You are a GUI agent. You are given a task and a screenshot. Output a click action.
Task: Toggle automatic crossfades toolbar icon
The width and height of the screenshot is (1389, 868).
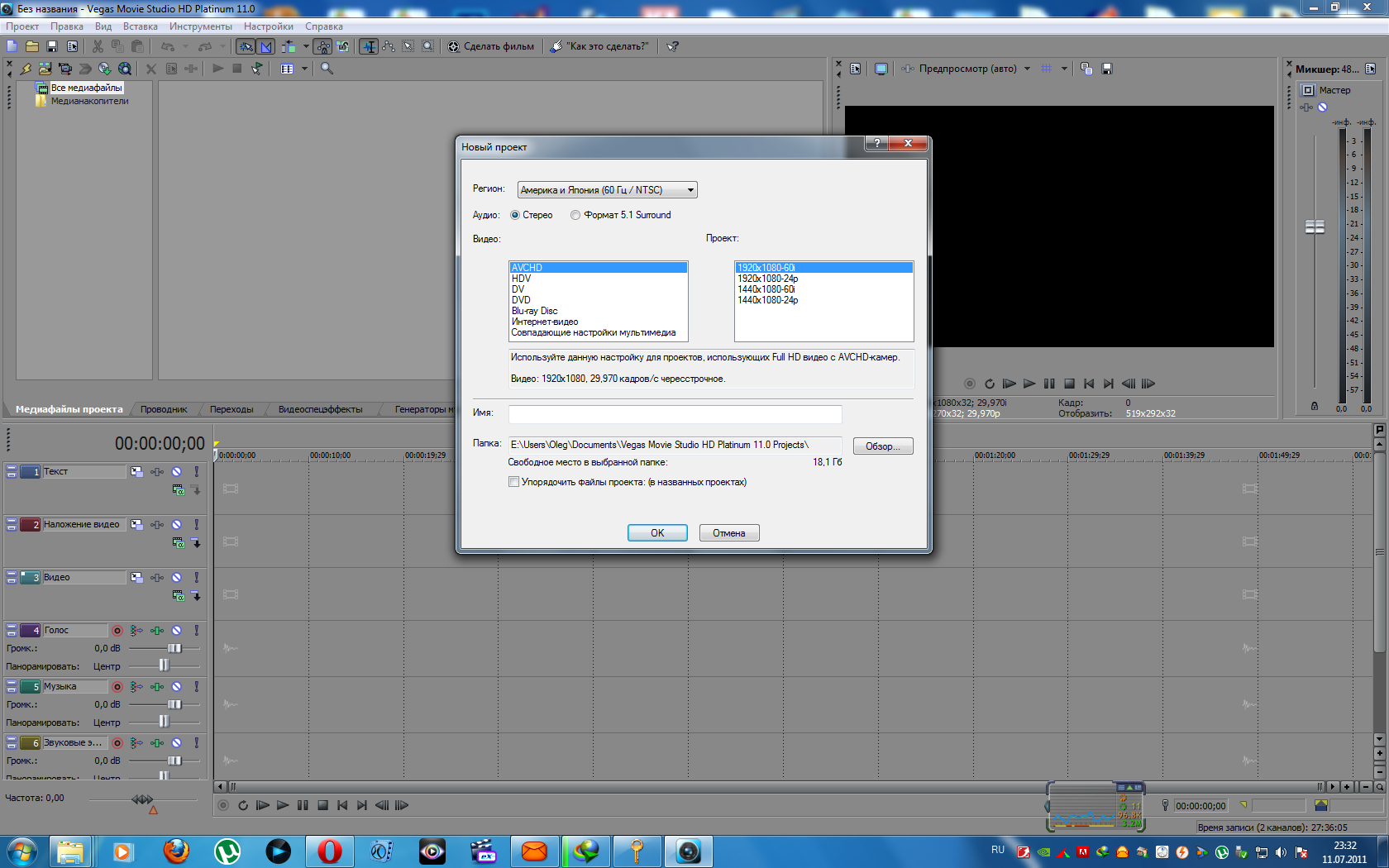click(x=265, y=46)
